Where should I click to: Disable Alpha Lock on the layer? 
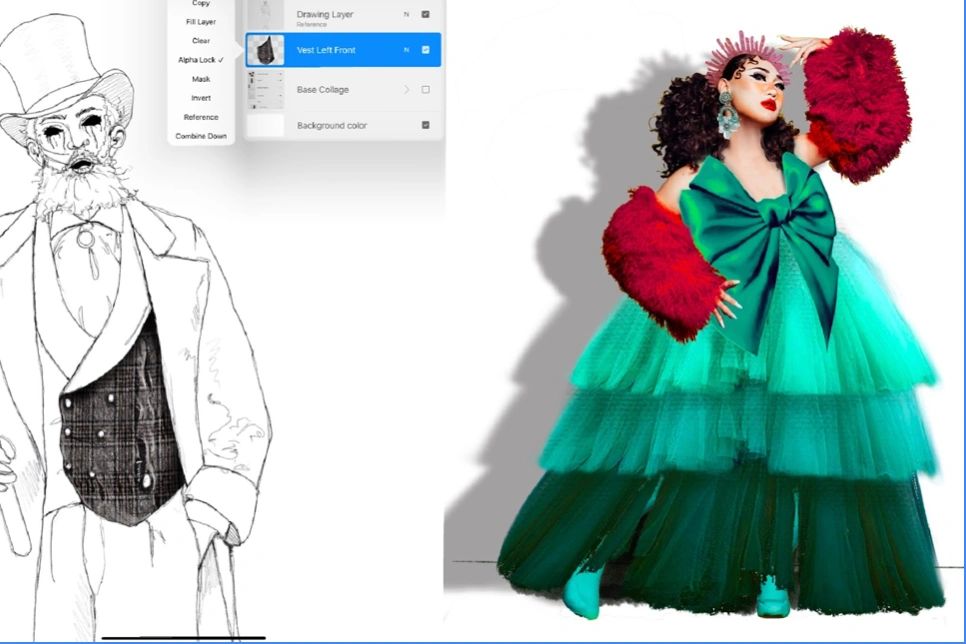coord(200,60)
